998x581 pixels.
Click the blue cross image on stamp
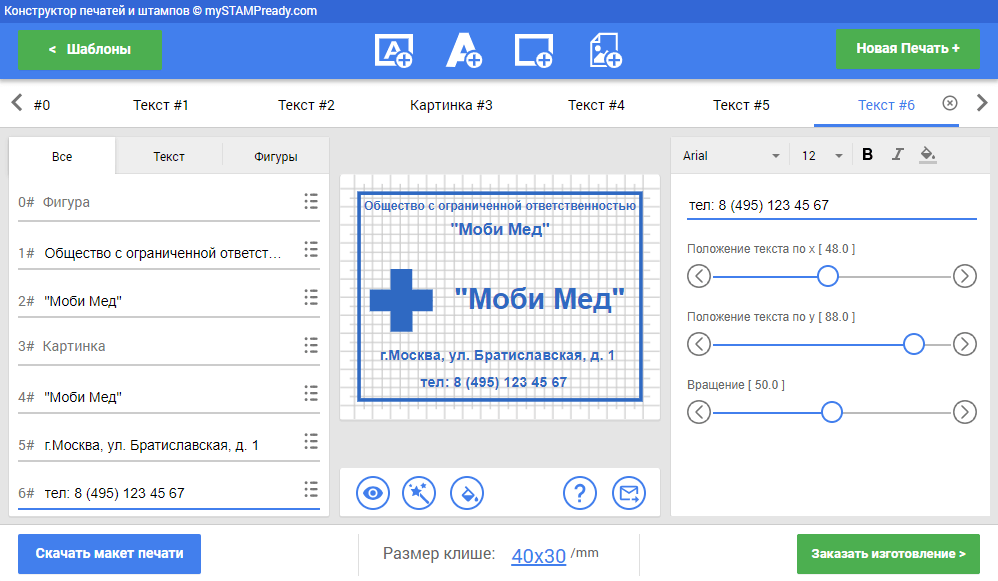(401, 300)
